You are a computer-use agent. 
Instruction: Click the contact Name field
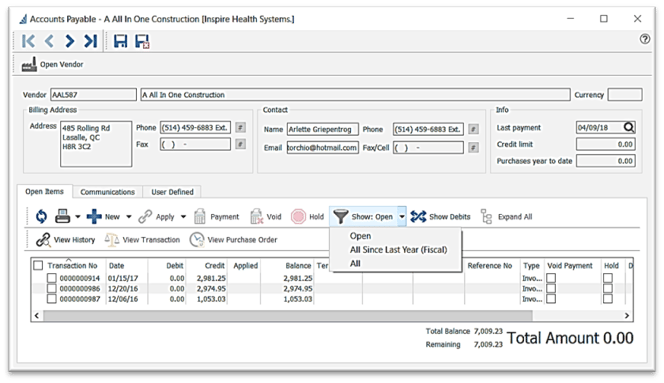point(323,129)
